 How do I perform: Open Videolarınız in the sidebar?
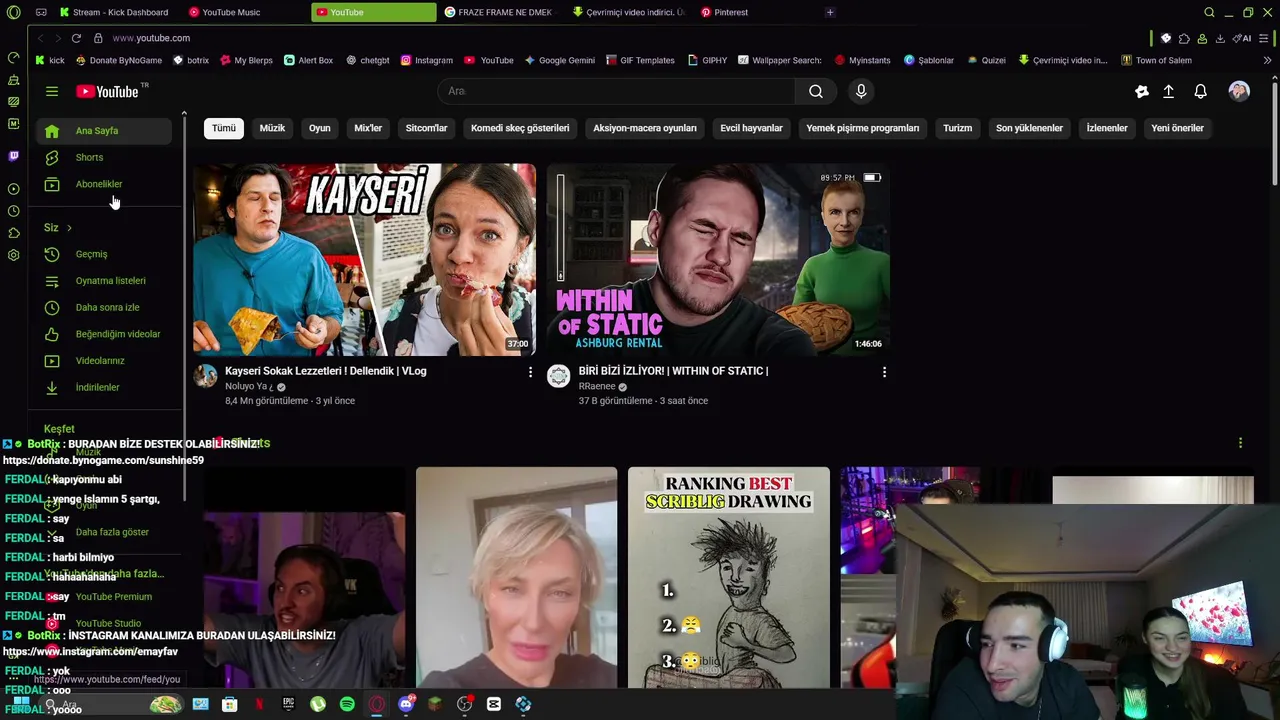(x=104, y=360)
